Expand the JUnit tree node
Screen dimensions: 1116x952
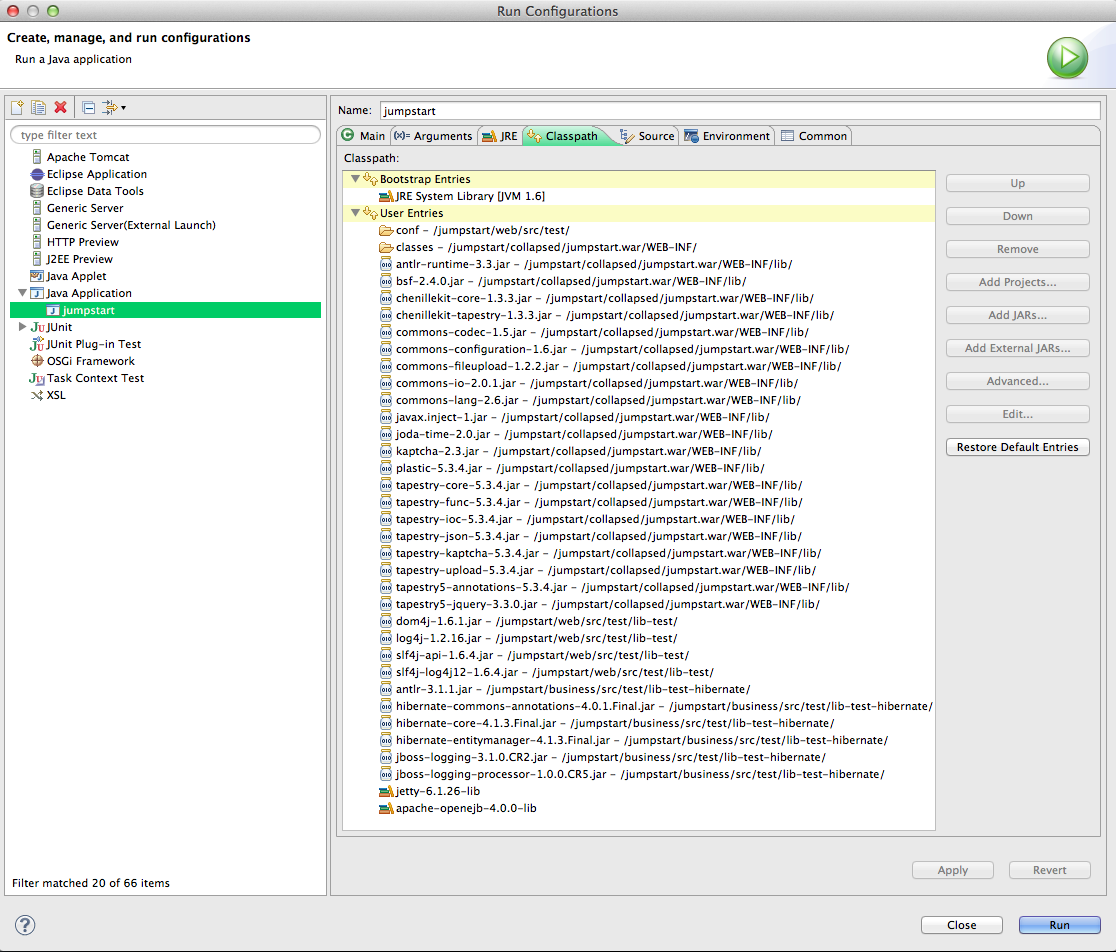coord(22,327)
